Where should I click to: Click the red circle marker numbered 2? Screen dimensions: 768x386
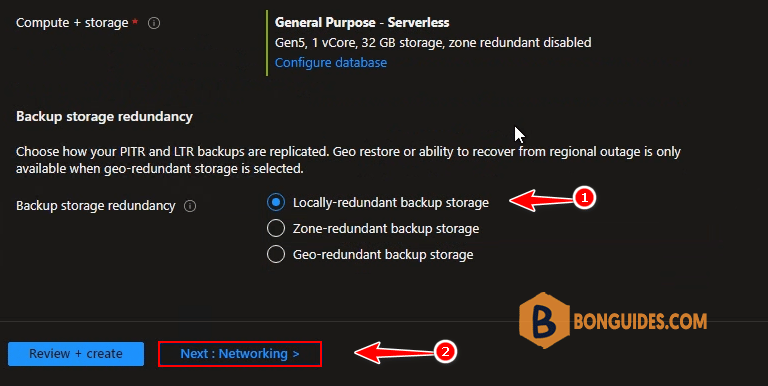[445, 351]
